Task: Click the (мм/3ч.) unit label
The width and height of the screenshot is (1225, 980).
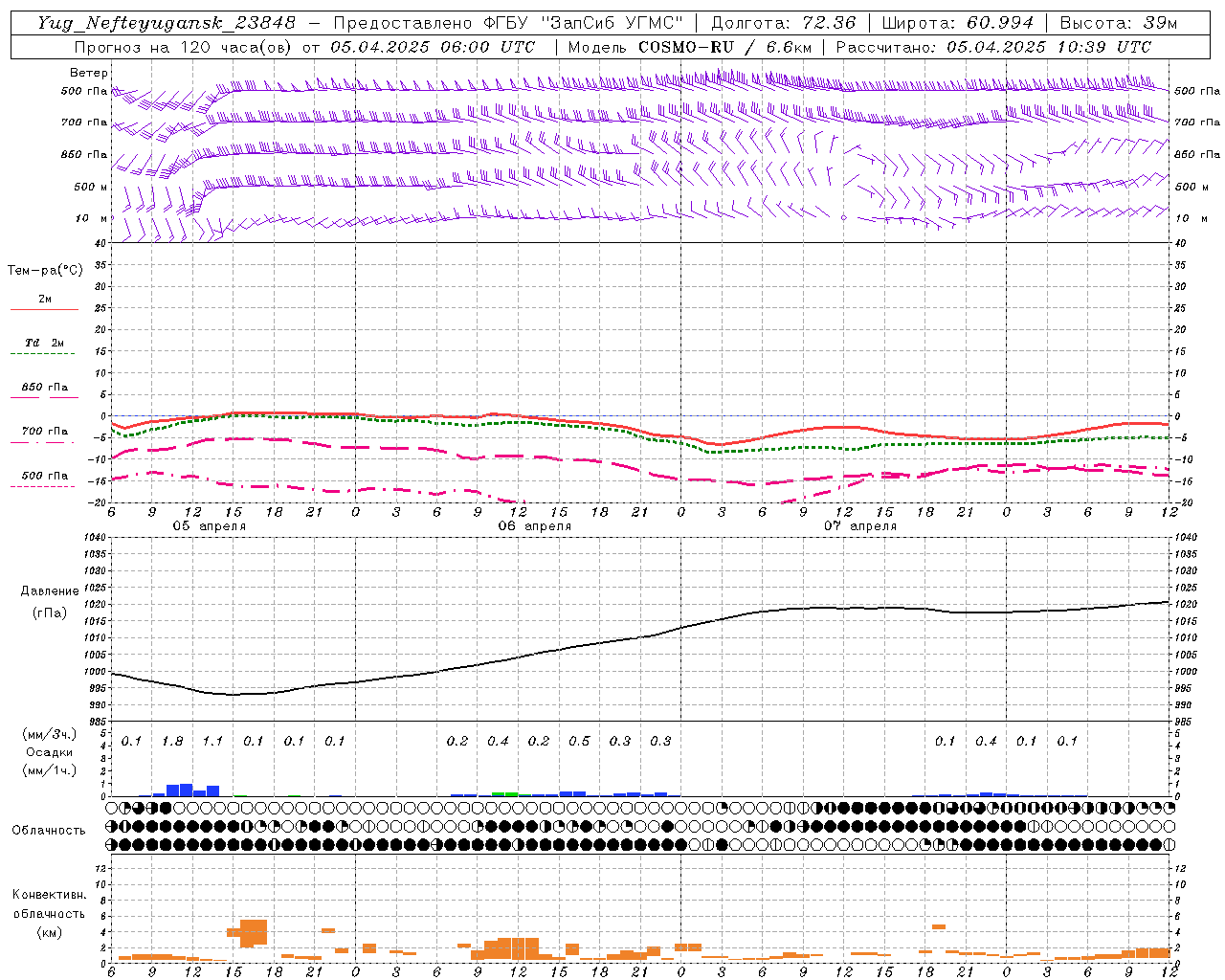Action: pyautogui.click(x=50, y=734)
